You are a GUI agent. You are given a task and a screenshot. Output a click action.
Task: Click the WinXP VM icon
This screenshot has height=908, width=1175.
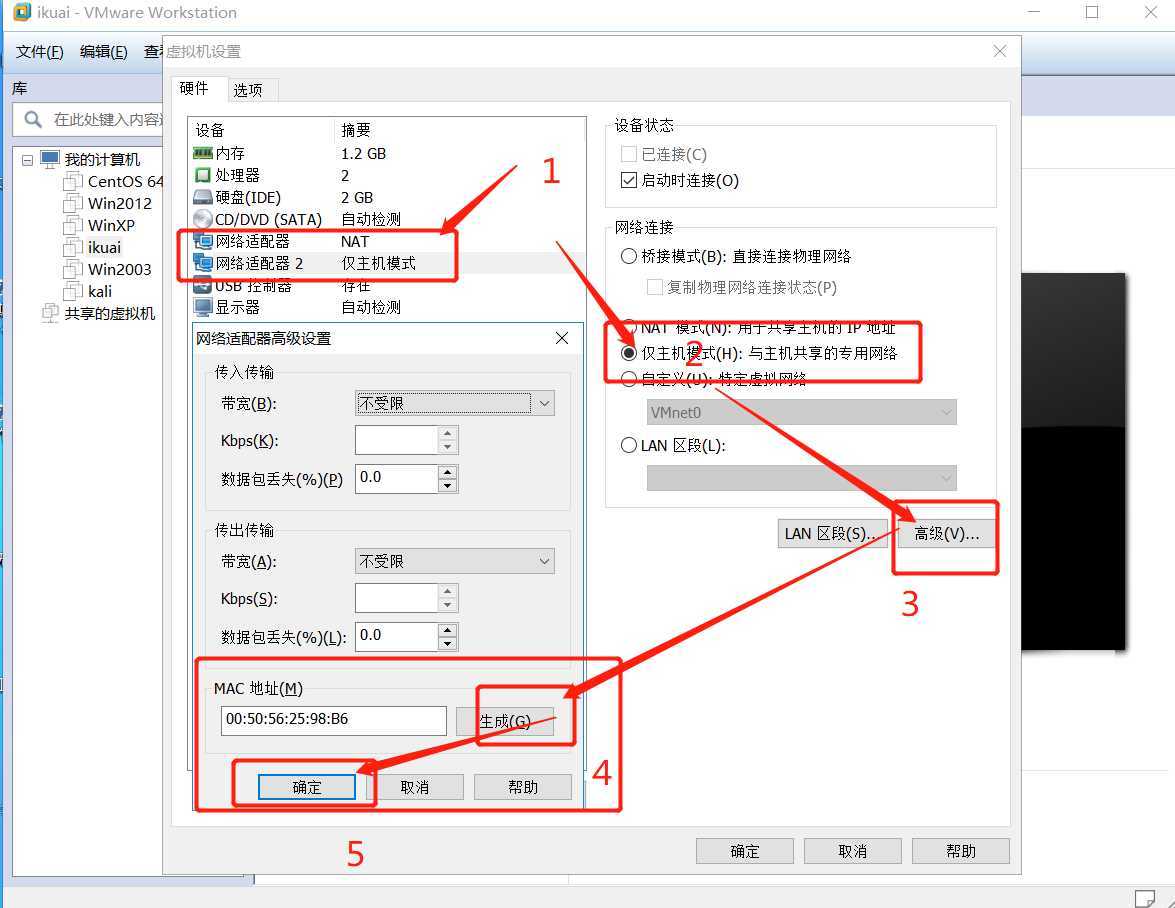pyautogui.click(x=73, y=225)
